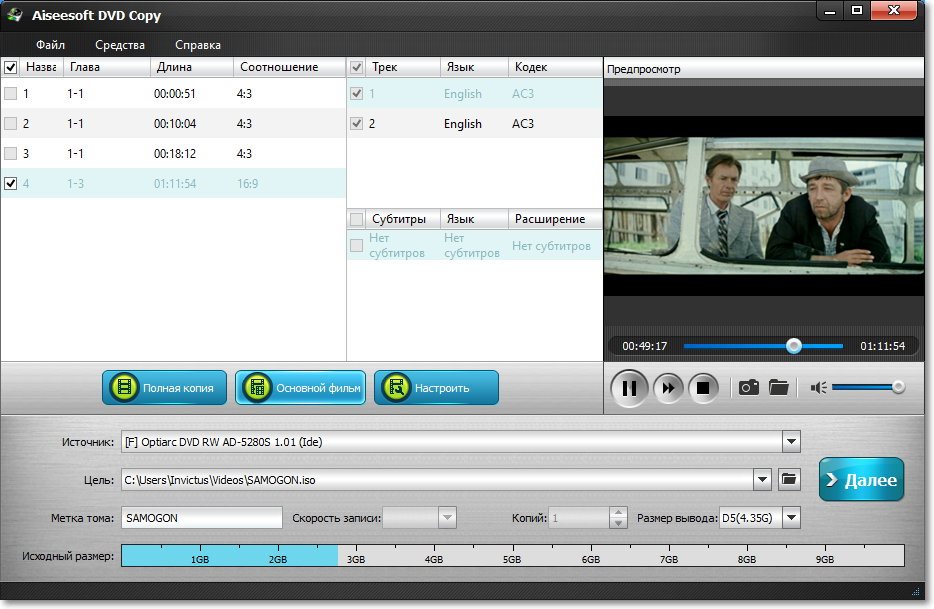Click the Кодек column header

pos(555,67)
